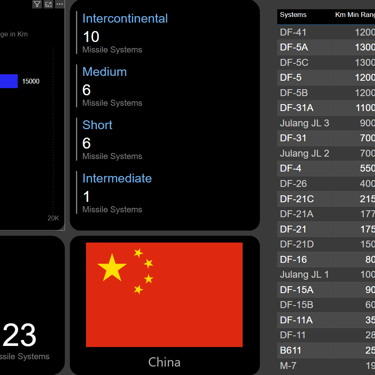375x375 pixels.
Task: Select the Julang JL 3 row
Action: click(326, 123)
